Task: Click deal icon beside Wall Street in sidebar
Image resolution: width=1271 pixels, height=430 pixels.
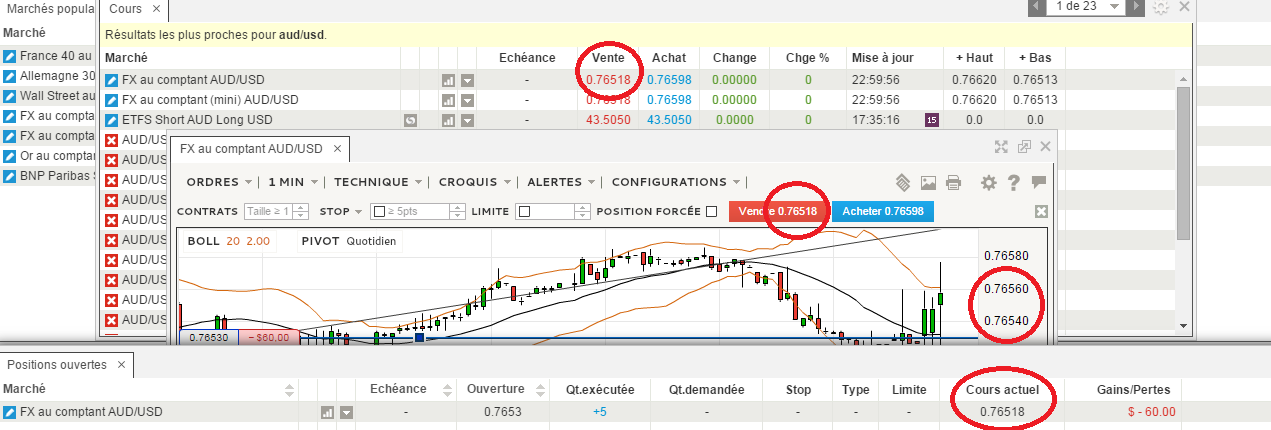Action: [x=10, y=96]
